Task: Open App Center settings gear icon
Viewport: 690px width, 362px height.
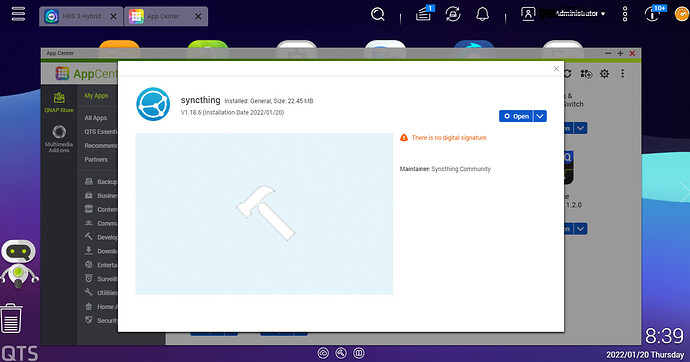Action: tap(605, 74)
